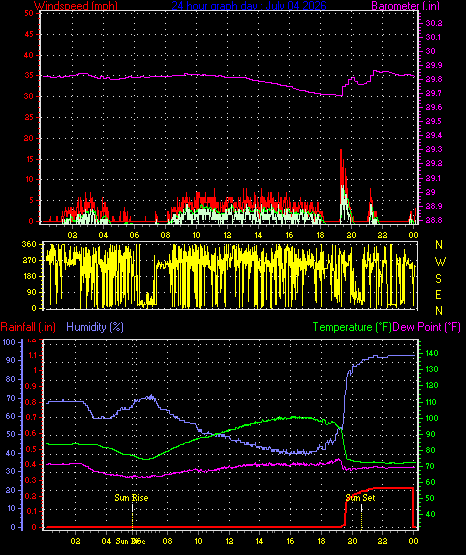
Task: Click the '110' temperature axis value
Action: (431, 402)
